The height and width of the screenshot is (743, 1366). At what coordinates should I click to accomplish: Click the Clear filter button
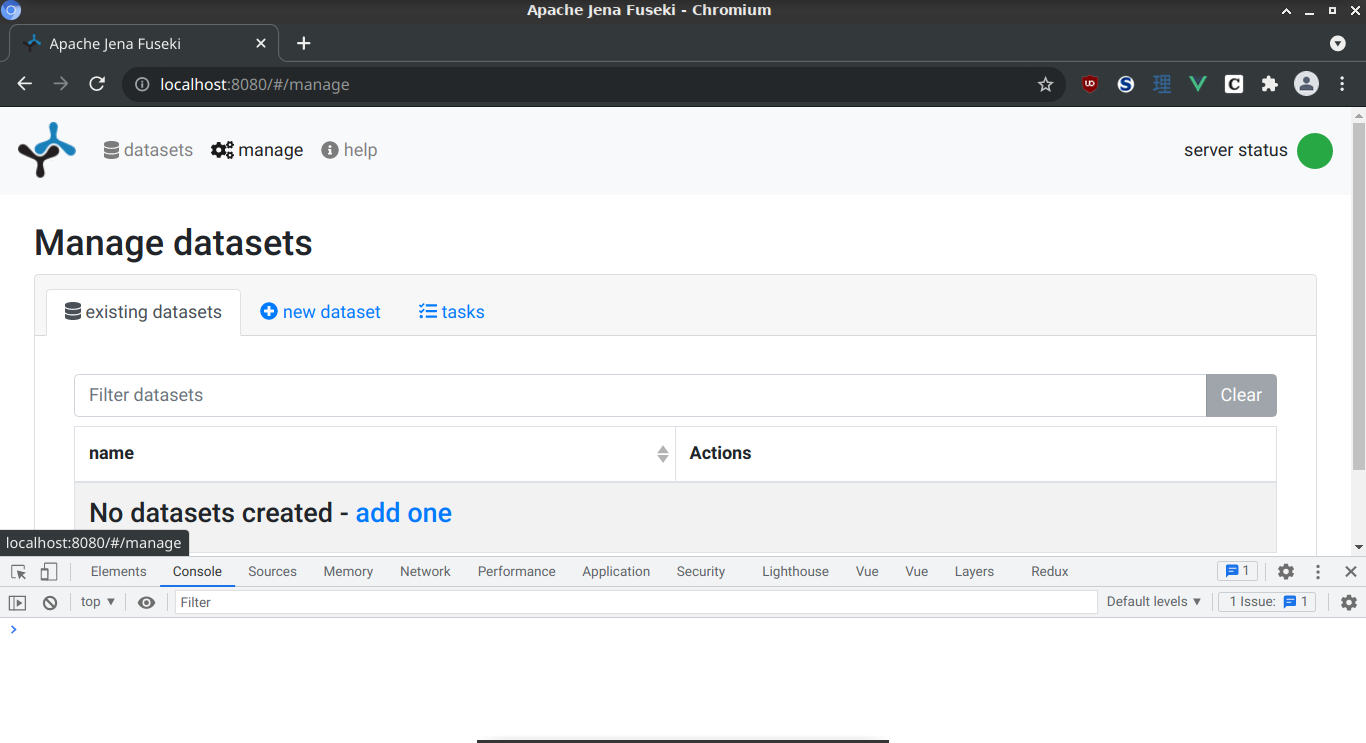pyautogui.click(x=1241, y=395)
